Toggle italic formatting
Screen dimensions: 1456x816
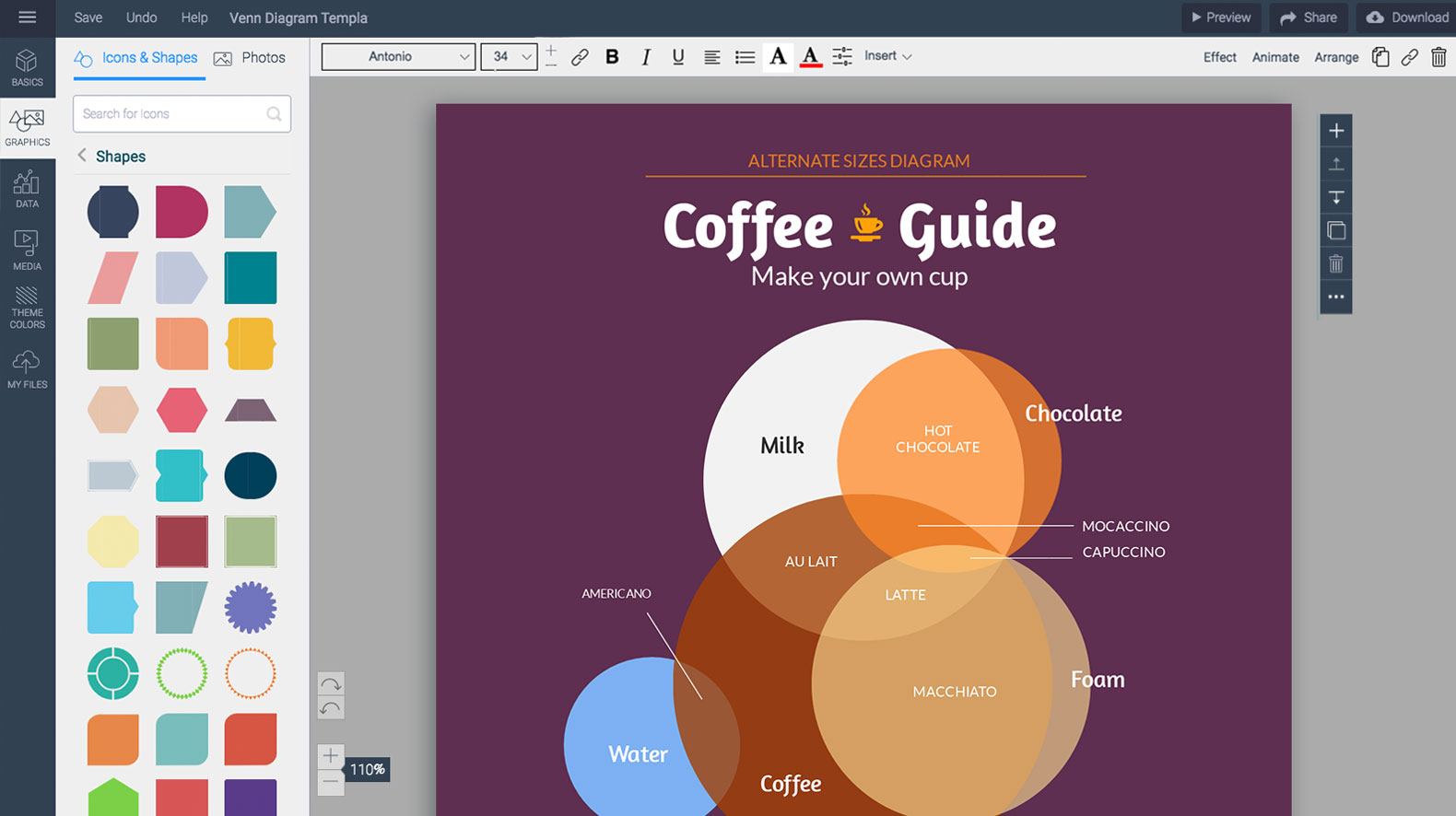(x=646, y=57)
